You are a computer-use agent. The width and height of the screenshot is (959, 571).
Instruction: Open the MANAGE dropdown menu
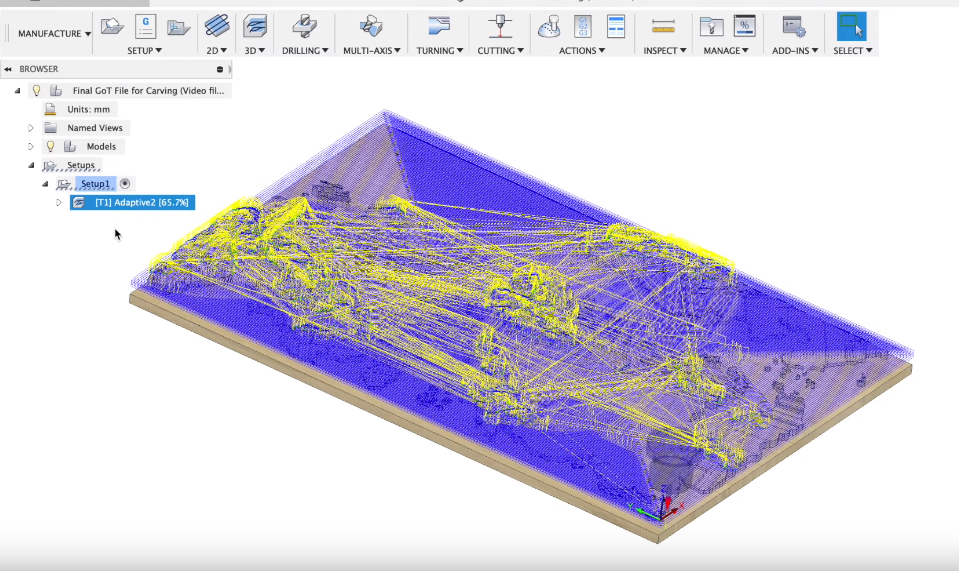(726, 50)
